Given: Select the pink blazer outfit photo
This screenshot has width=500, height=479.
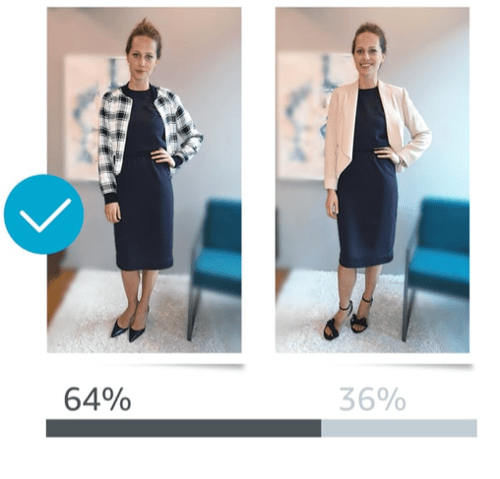Looking at the screenshot, I should (372, 180).
